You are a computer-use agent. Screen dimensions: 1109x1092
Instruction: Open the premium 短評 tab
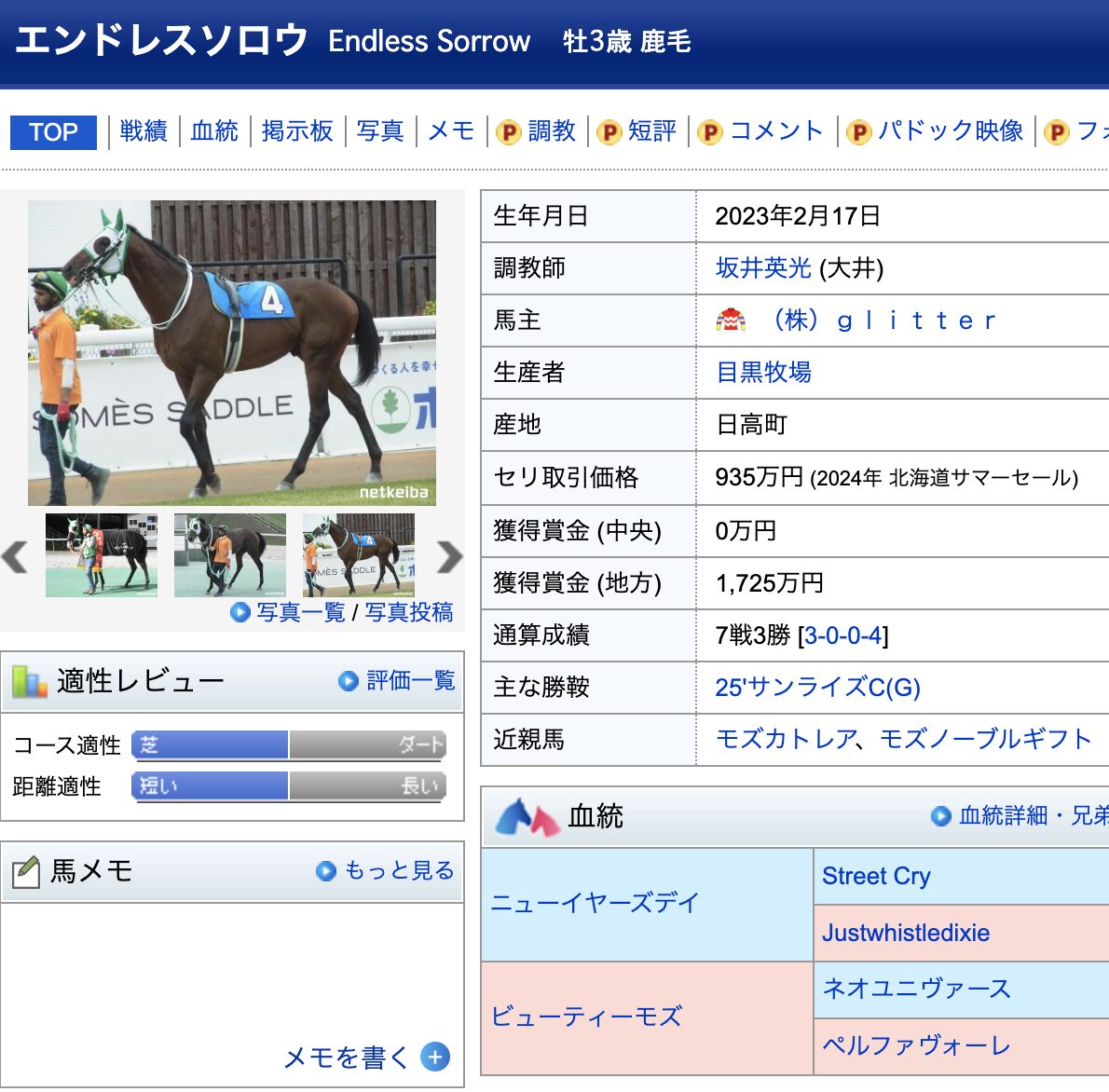tap(652, 130)
